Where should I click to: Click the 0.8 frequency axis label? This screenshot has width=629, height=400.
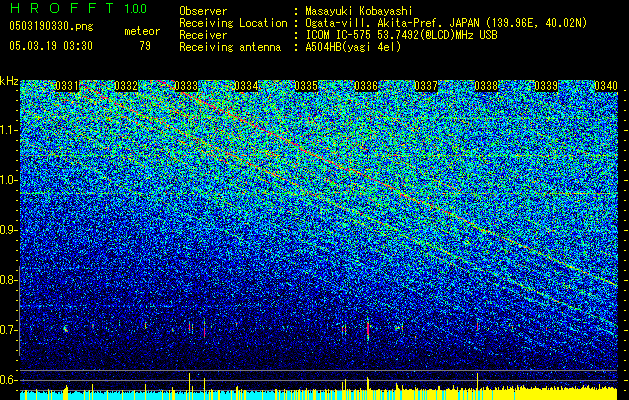point(7,280)
